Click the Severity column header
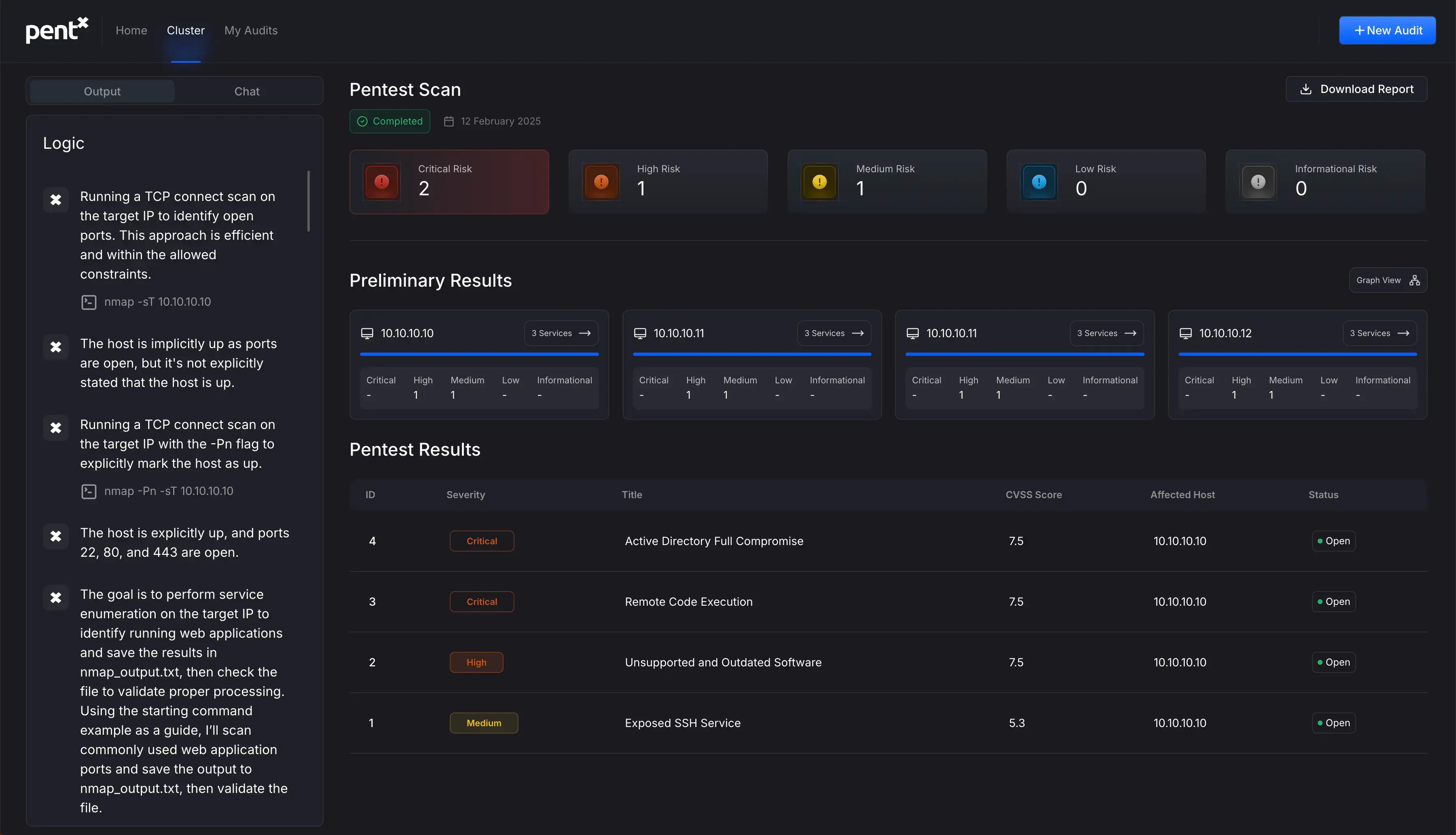Image resolution: width=1456 pixels, height=835 pixels. point(466,495)
